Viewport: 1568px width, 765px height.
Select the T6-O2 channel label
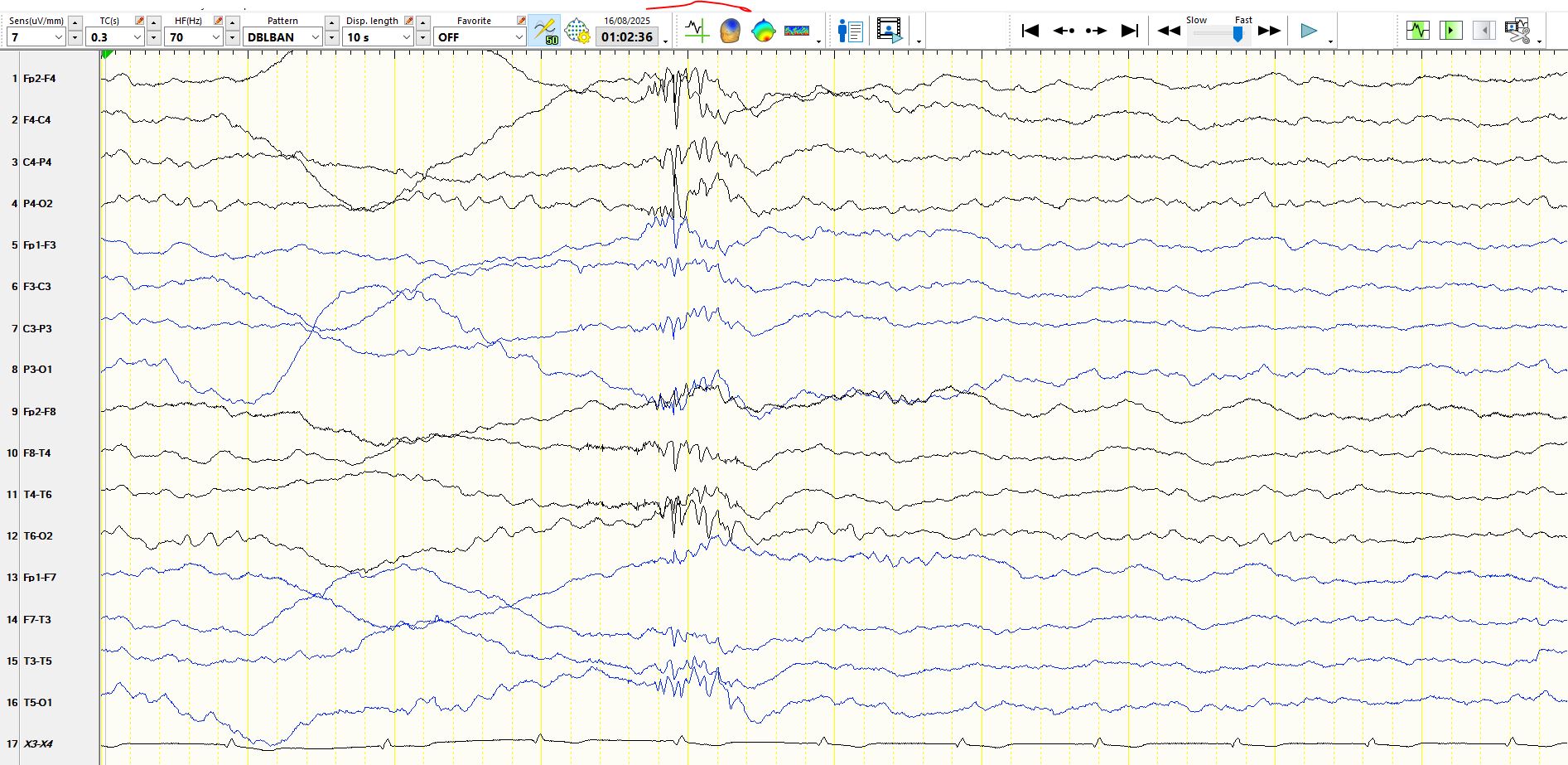click(37, 536)
